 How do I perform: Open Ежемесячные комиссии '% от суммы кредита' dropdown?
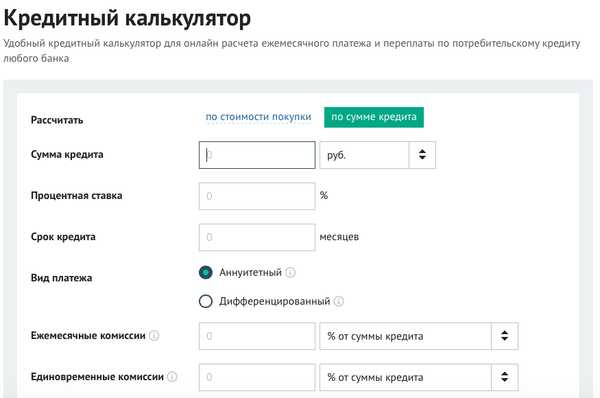tap(419, 336)
